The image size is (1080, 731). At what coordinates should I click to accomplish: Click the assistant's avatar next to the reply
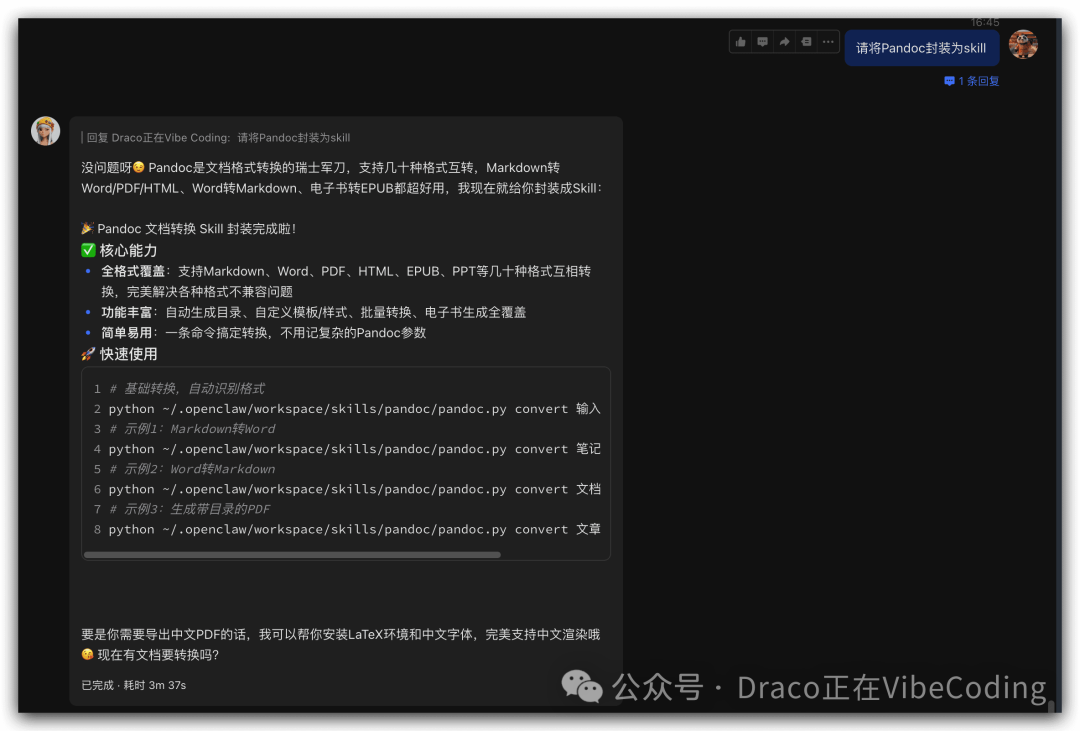[x=45, y=131]
